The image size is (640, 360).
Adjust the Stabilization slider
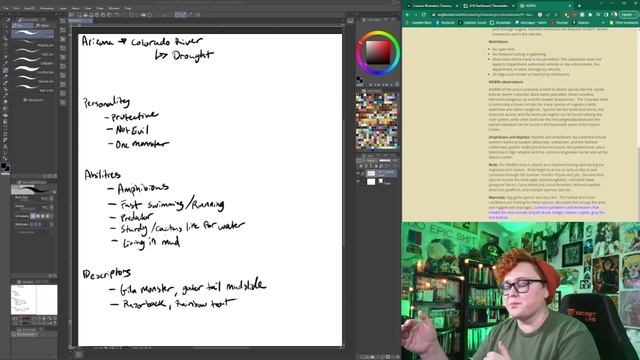point(37,224)
